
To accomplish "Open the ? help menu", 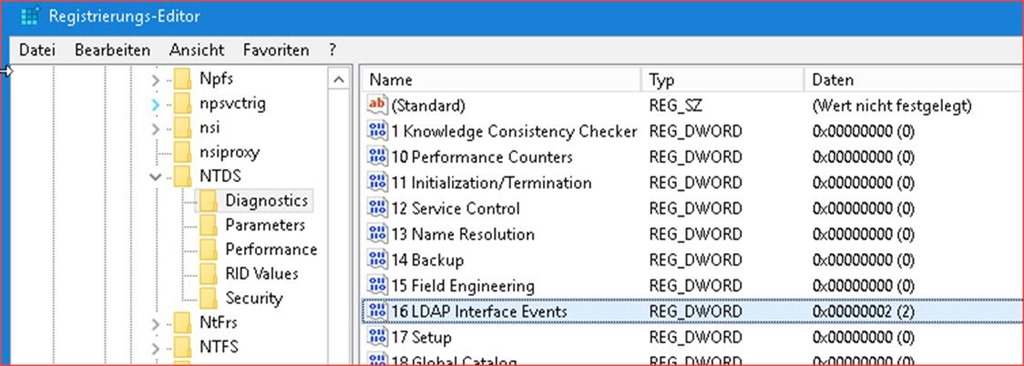I will (332, 50).
